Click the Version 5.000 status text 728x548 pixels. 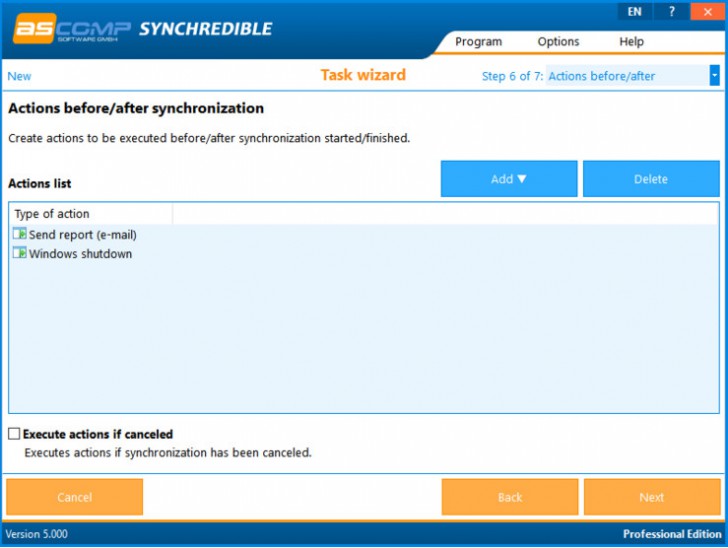coord(36,534)
